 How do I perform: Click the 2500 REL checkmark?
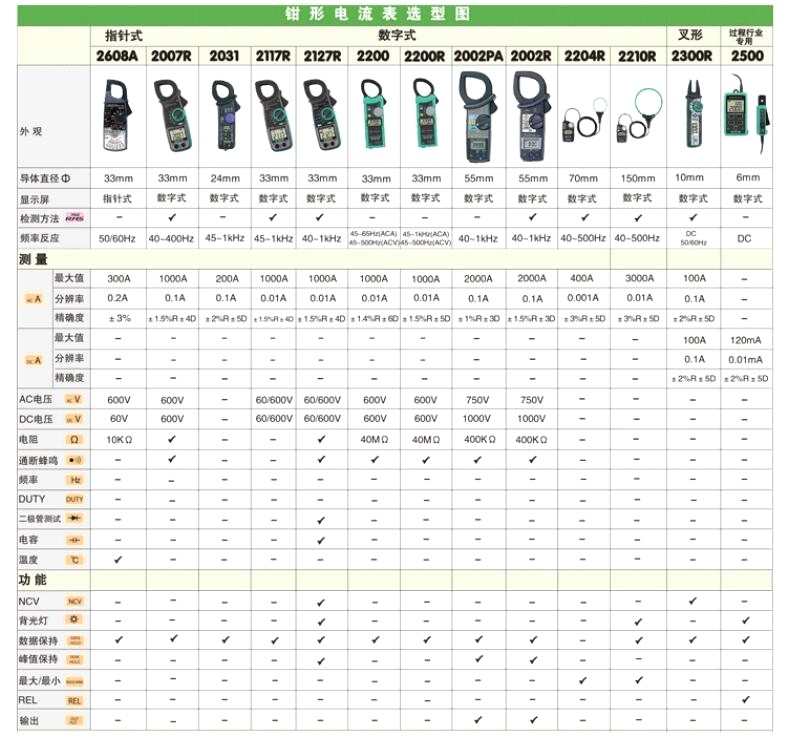point(746,699)
